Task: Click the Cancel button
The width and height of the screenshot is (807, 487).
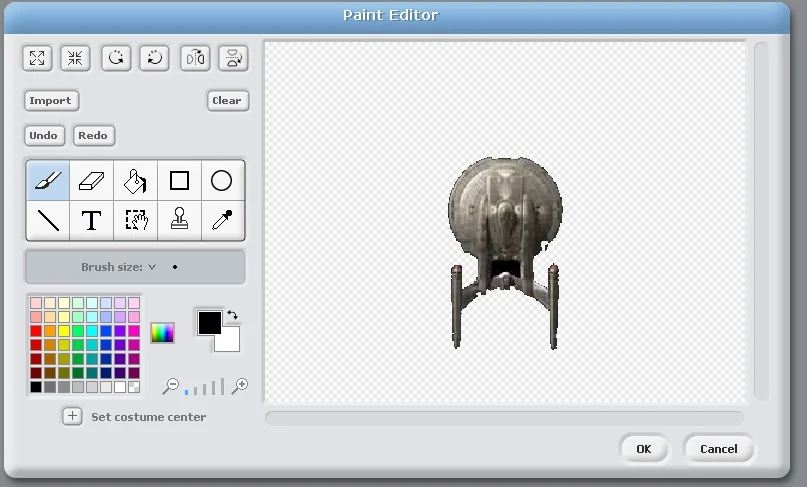Action: (718, 449)
